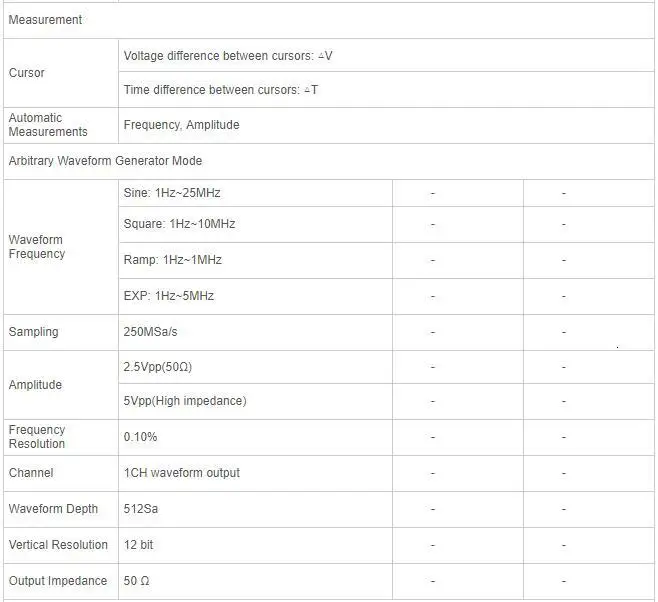The height and width of the screenshot is (602, 658).
Task: Select the 512Sa waveform depth value
Action: (141, 509)
